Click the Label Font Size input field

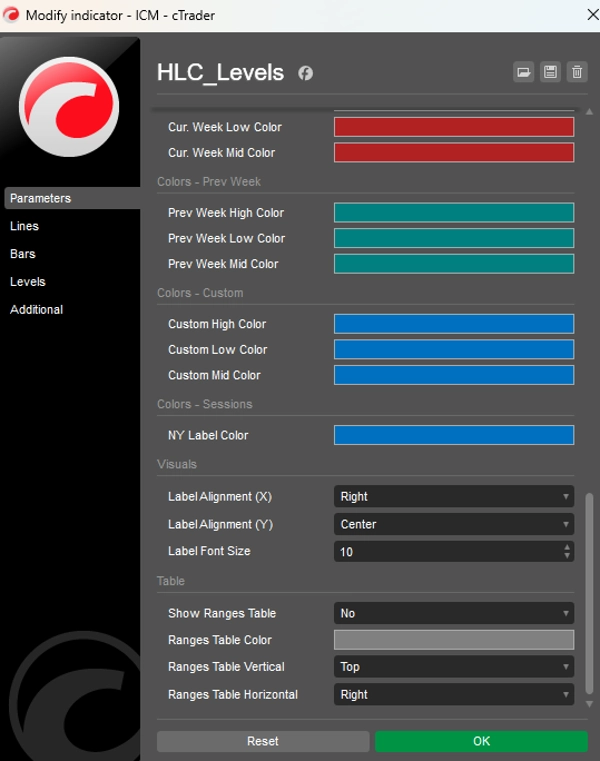coord(446,552)
